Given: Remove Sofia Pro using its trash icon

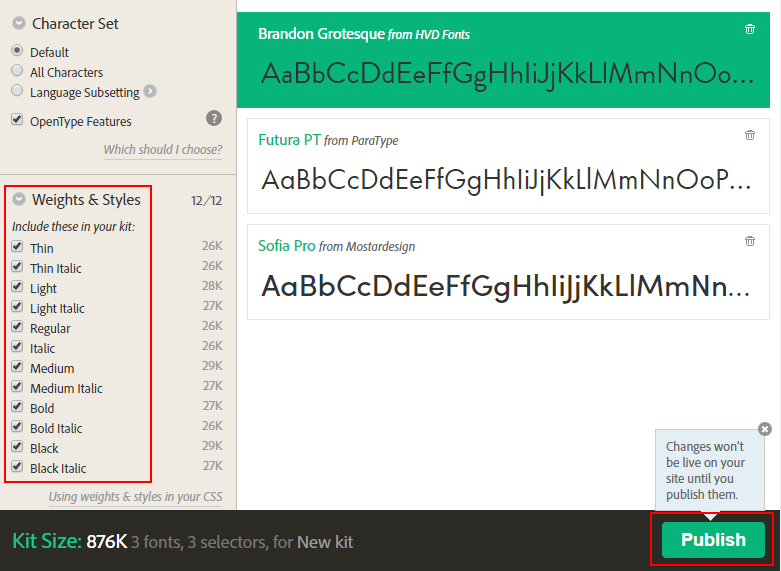Looking at the screenshot, I should click(x=750, y=241).
